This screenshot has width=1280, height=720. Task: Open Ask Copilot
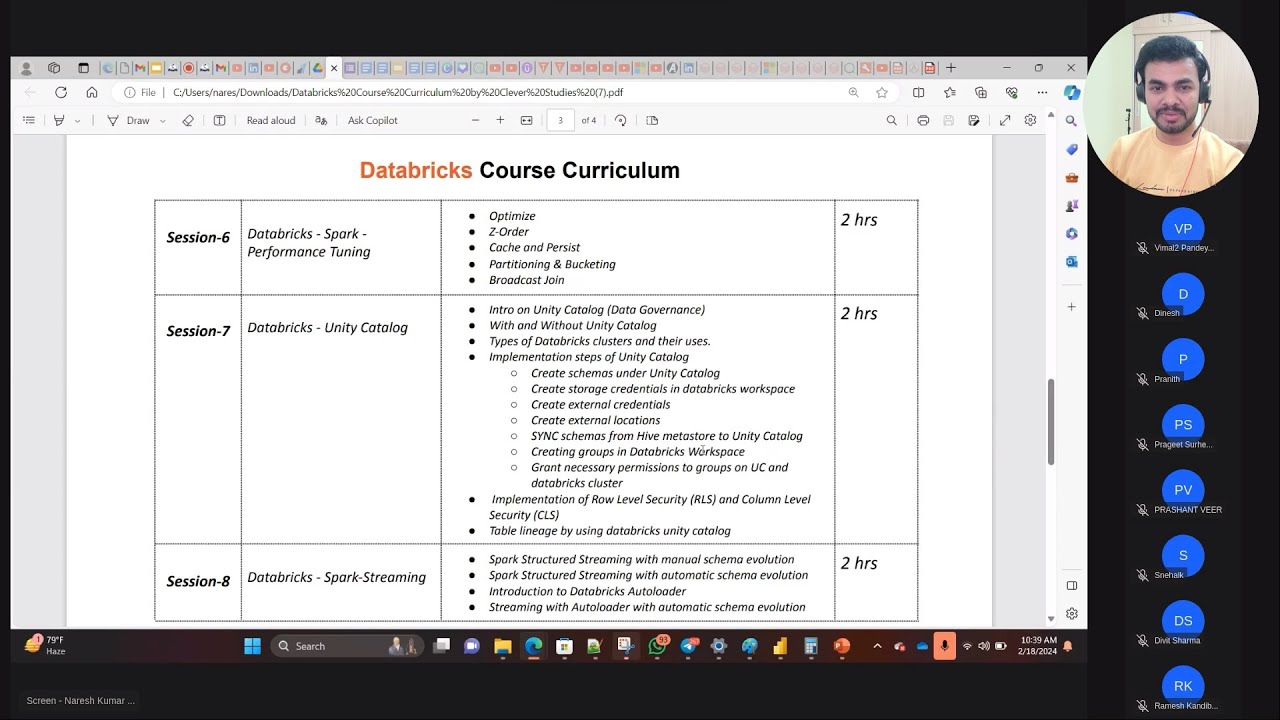[372, 120]
